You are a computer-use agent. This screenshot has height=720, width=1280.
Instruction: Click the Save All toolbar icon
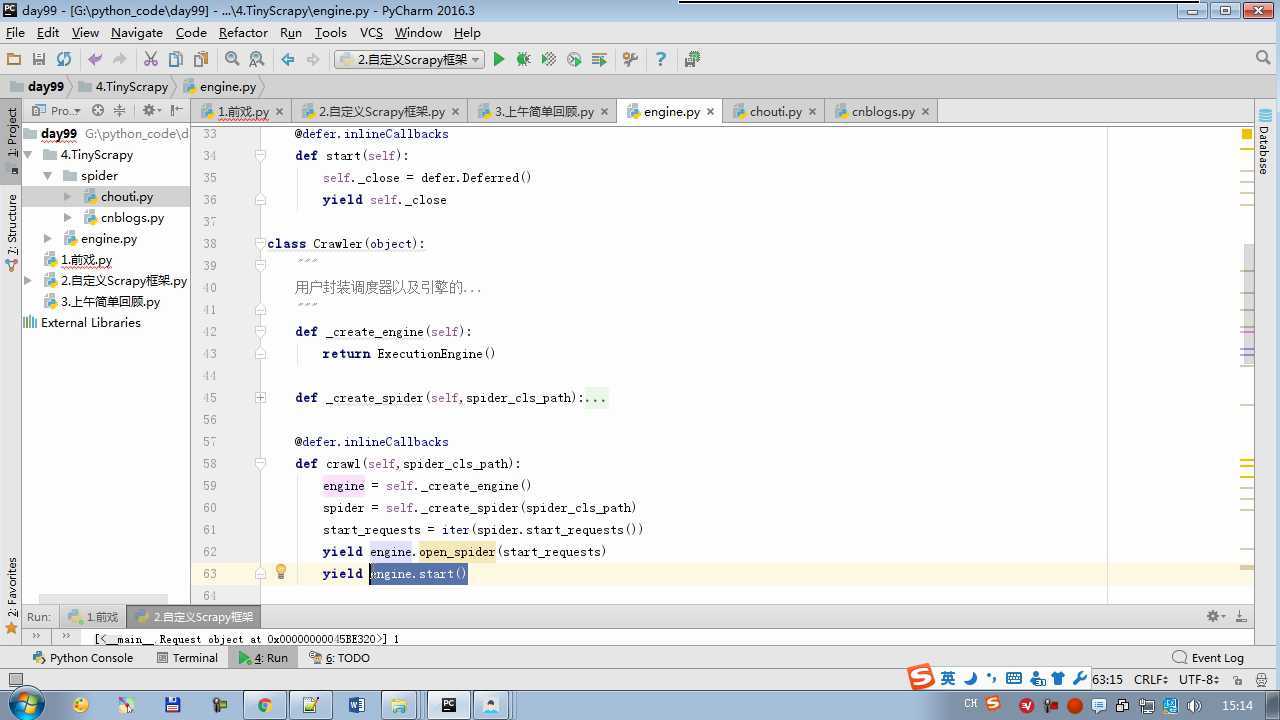coord(39,60)
